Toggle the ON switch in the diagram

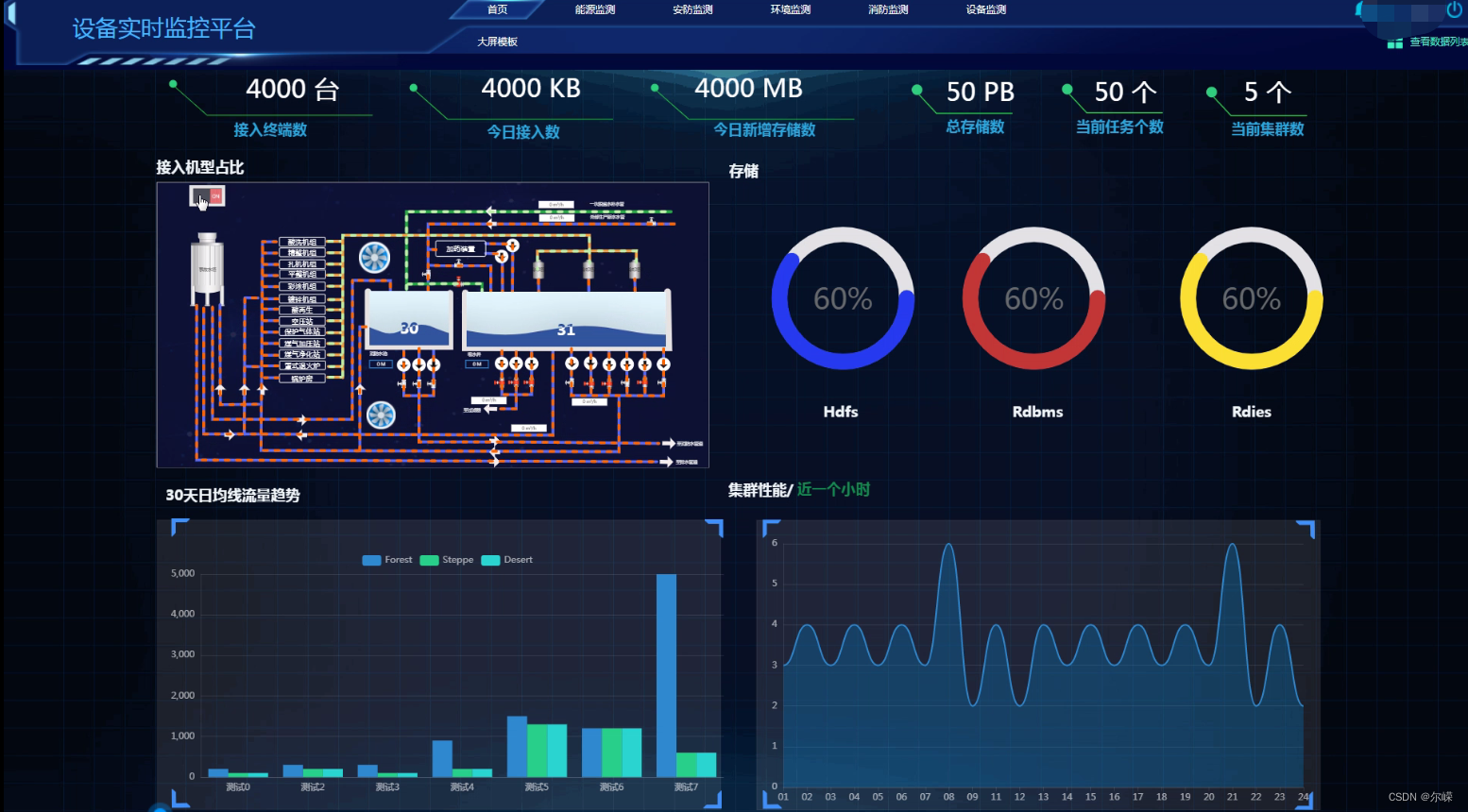click(208, 195)
